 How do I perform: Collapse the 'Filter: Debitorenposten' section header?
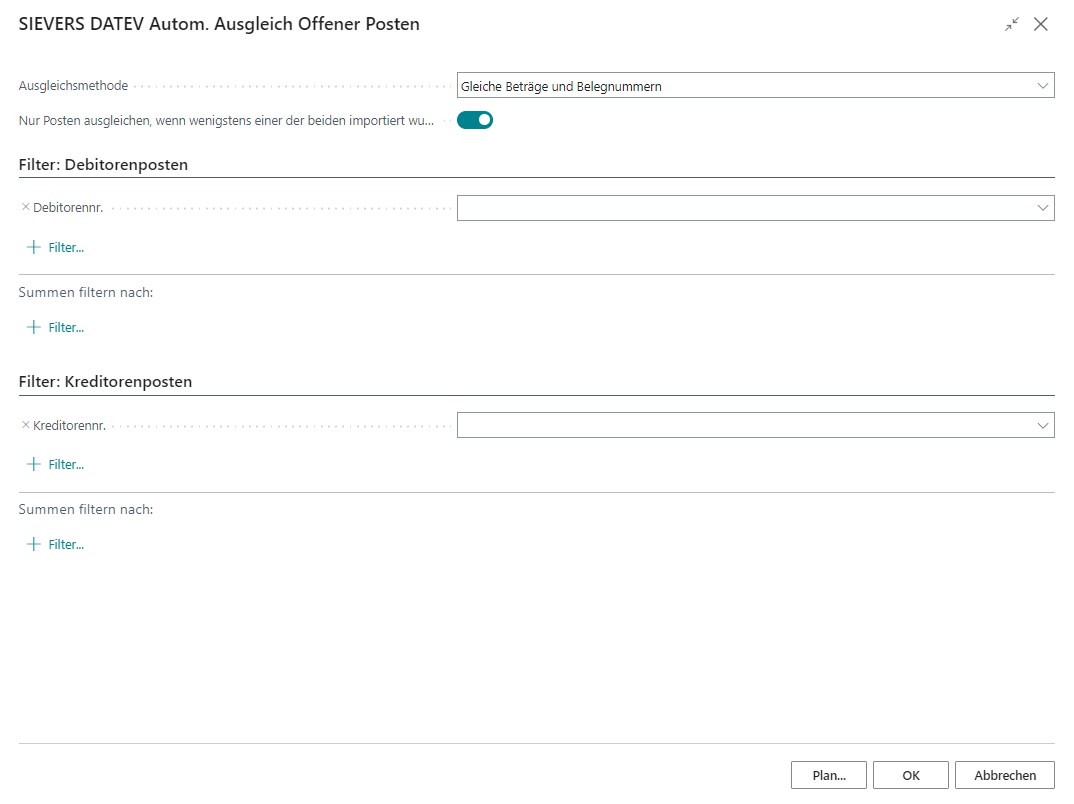pyautogui.click(x=103, y=165)
